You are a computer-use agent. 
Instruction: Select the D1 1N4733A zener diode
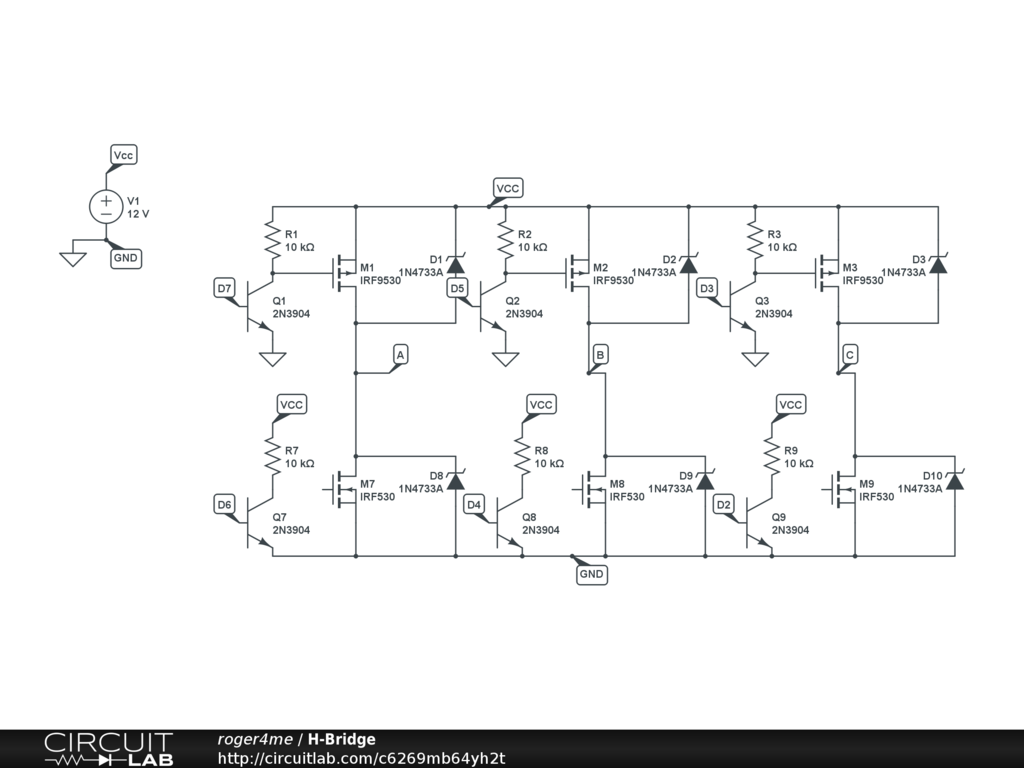click(x=456, y=264)
